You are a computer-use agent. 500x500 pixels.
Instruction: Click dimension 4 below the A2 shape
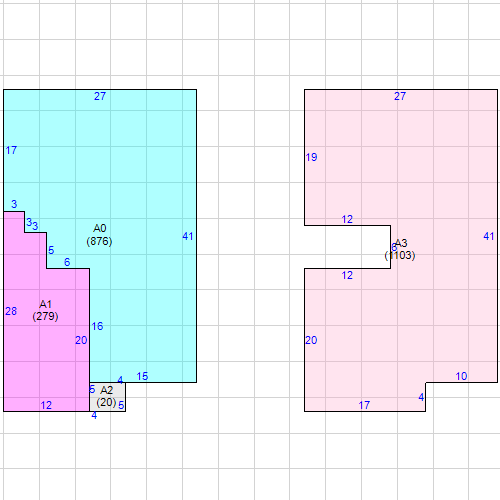click(94, 416)
